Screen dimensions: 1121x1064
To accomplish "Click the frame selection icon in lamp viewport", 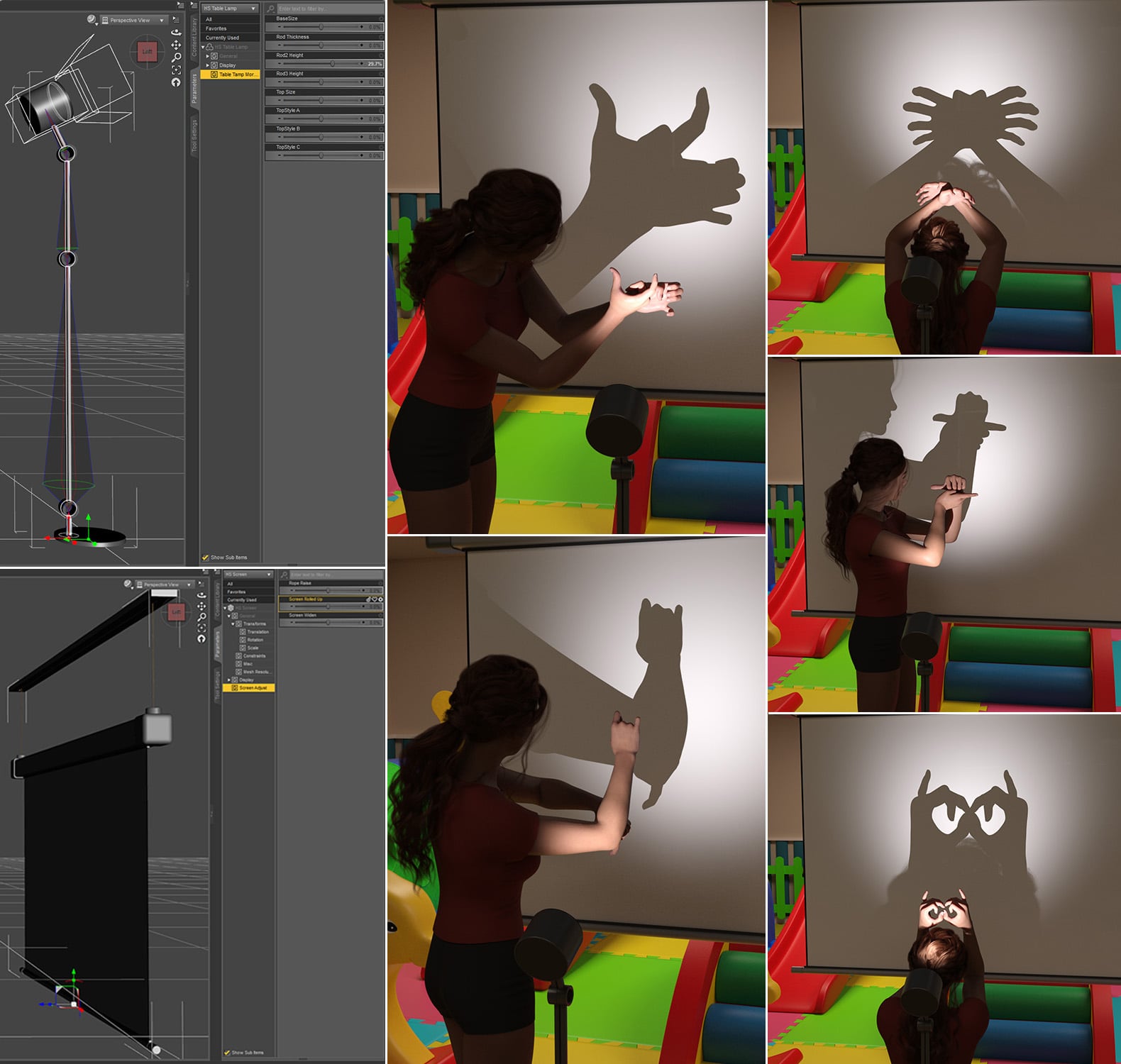I will click(x=176, y=70).
